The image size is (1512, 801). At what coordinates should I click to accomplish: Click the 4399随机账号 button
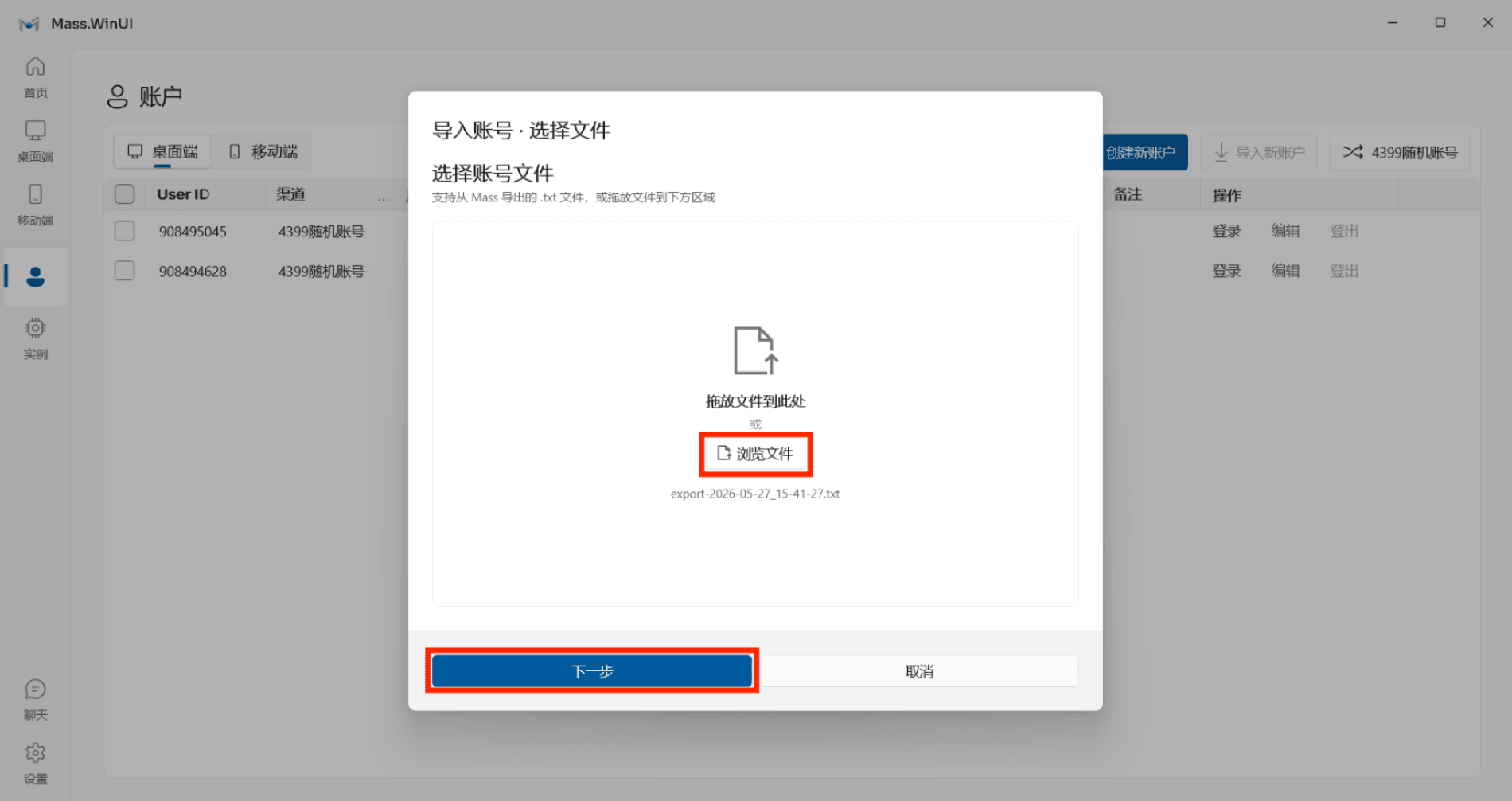pos(1400,152)
